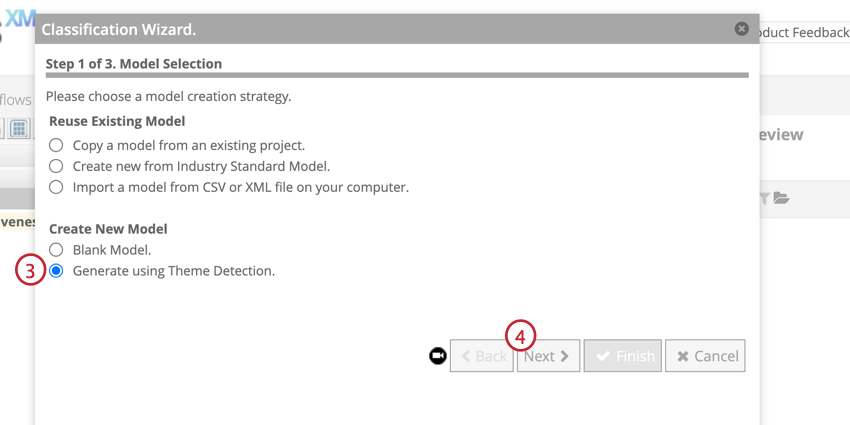The height and width of the screenshot is (425, 850).
Task: Click the grid view icon in the toolbar
Action: 19,128
